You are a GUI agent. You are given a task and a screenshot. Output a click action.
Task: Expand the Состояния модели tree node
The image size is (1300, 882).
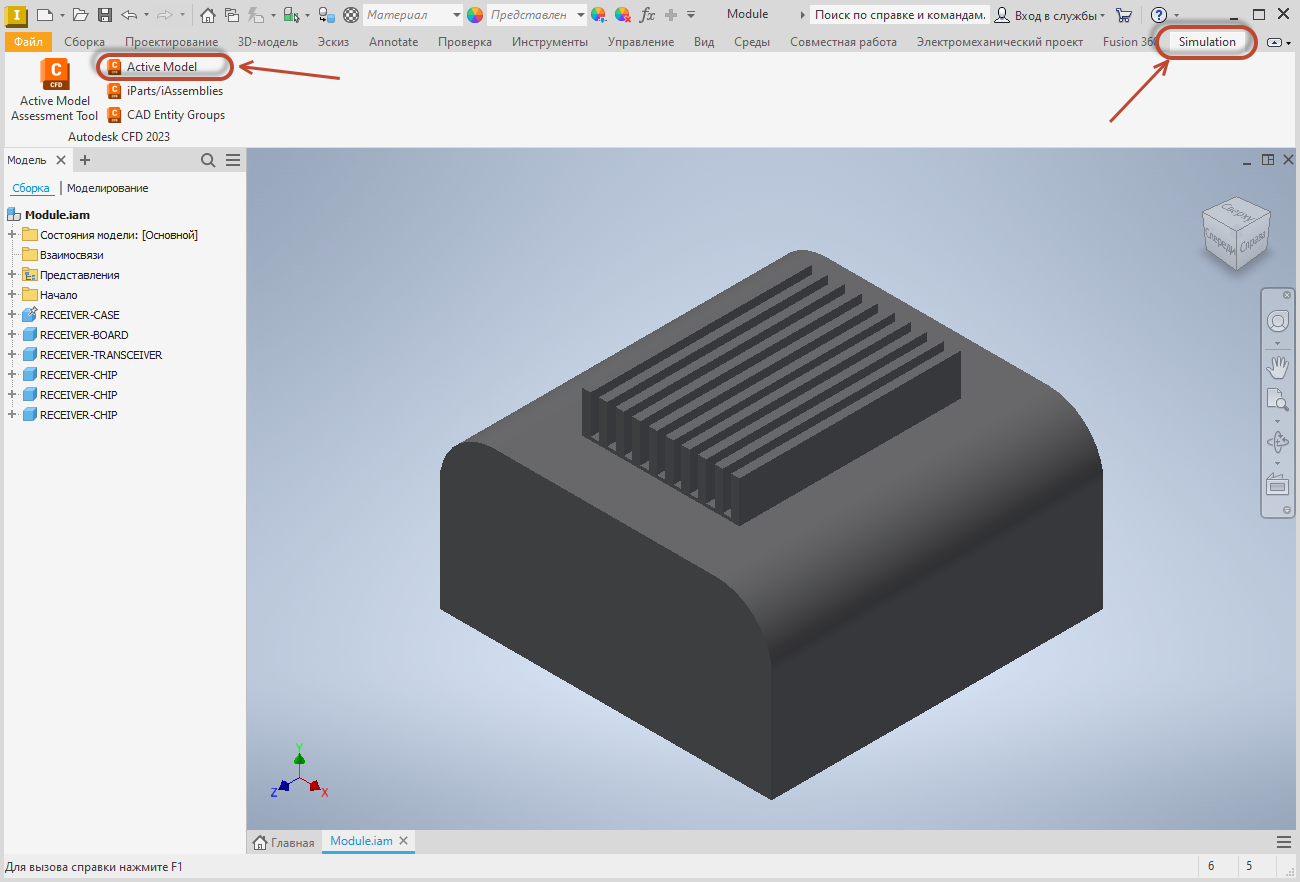tap(12, 235)
